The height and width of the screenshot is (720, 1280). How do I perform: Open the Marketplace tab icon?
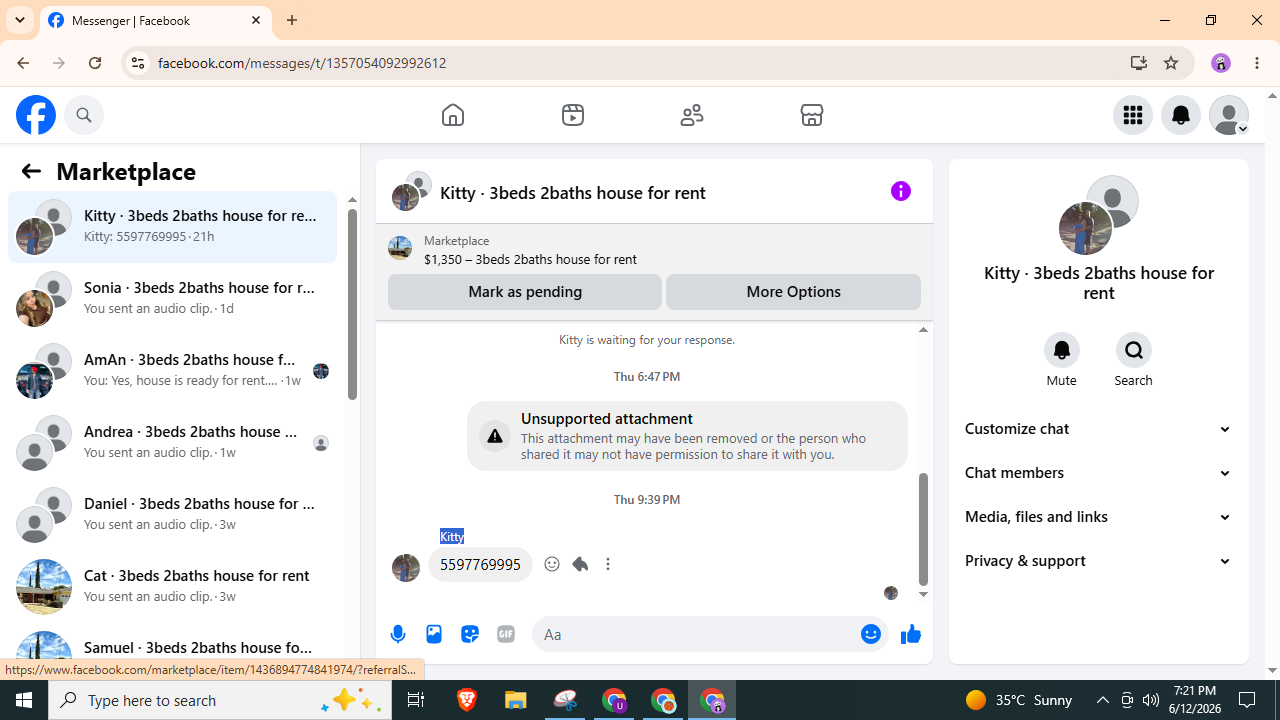(812, 115)
